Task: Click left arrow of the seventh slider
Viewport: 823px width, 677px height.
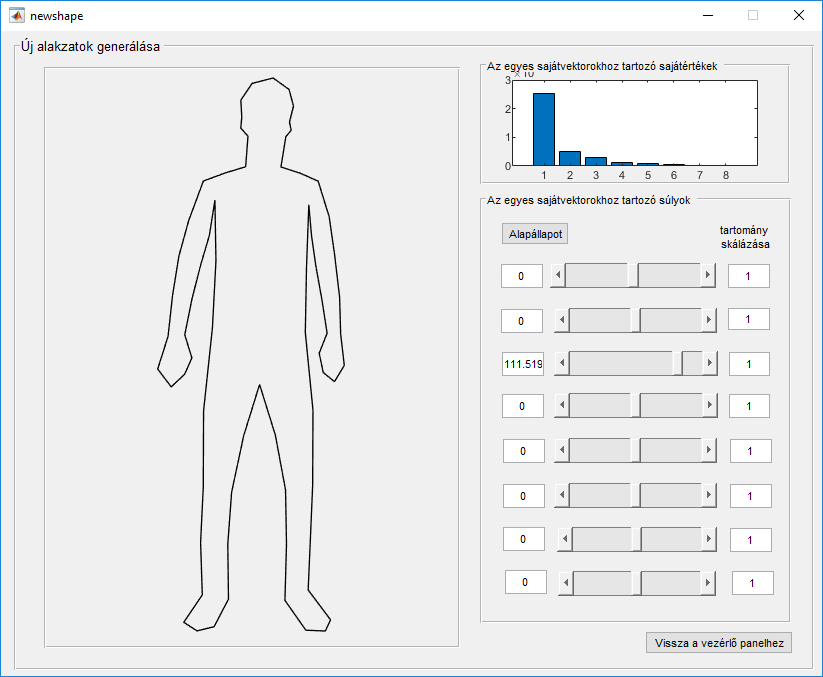Action: 564,539
